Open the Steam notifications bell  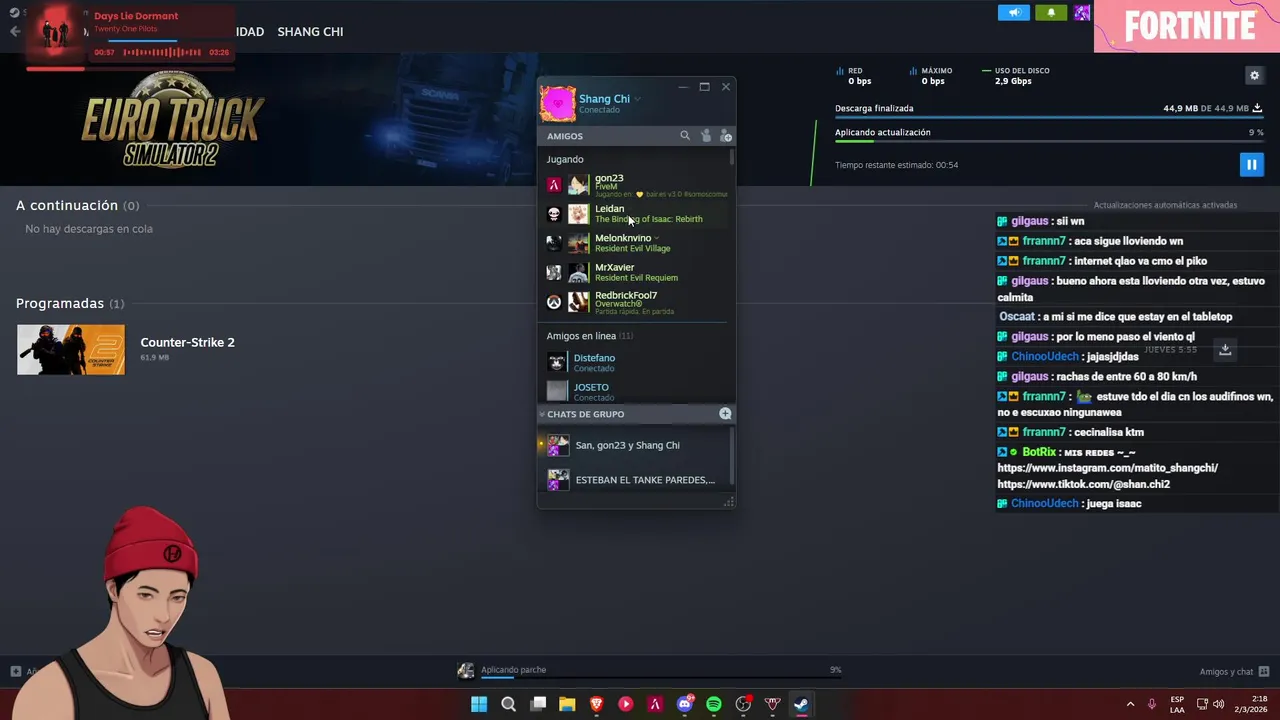pos(1051,13)
